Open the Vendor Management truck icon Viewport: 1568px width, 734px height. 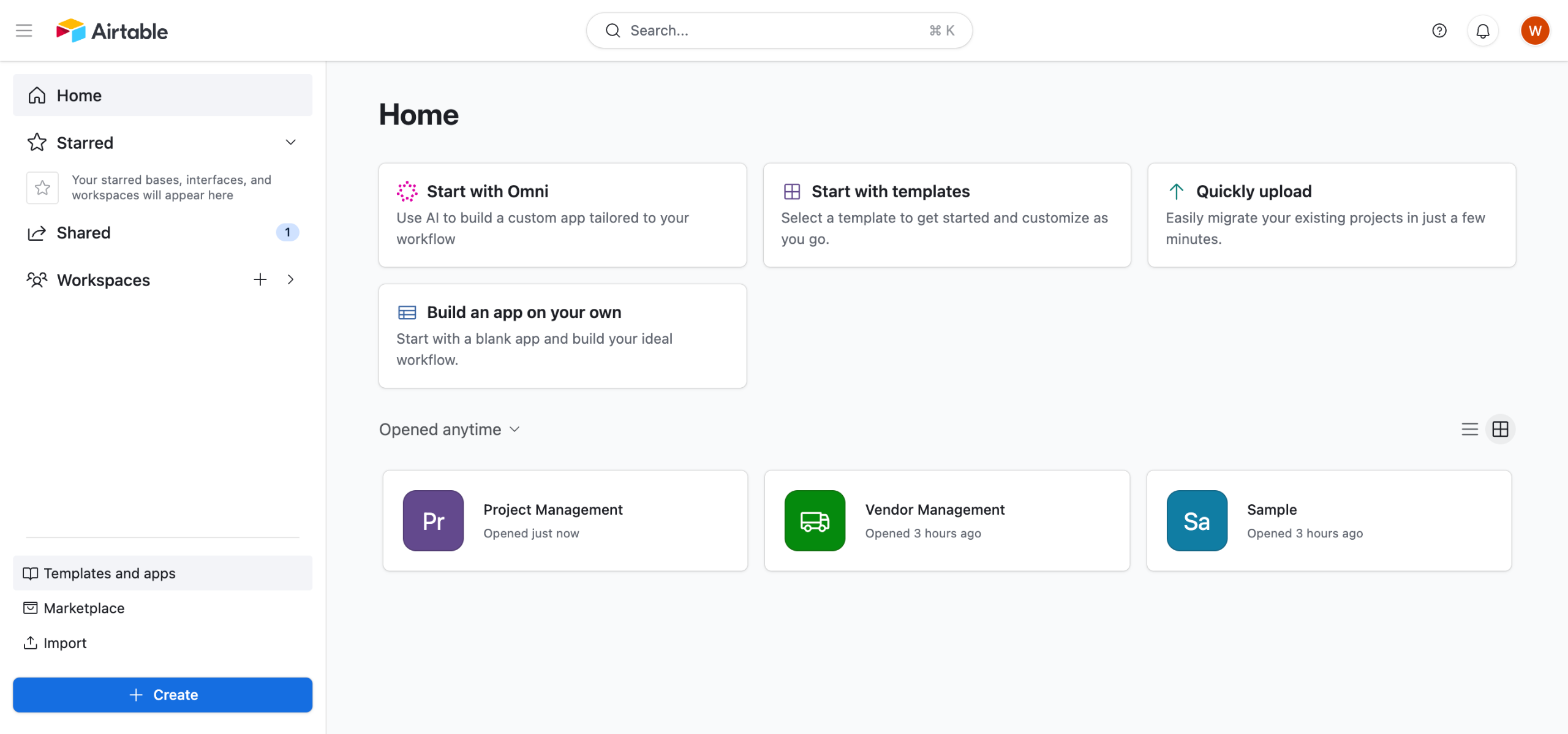[x=815, y=520]
